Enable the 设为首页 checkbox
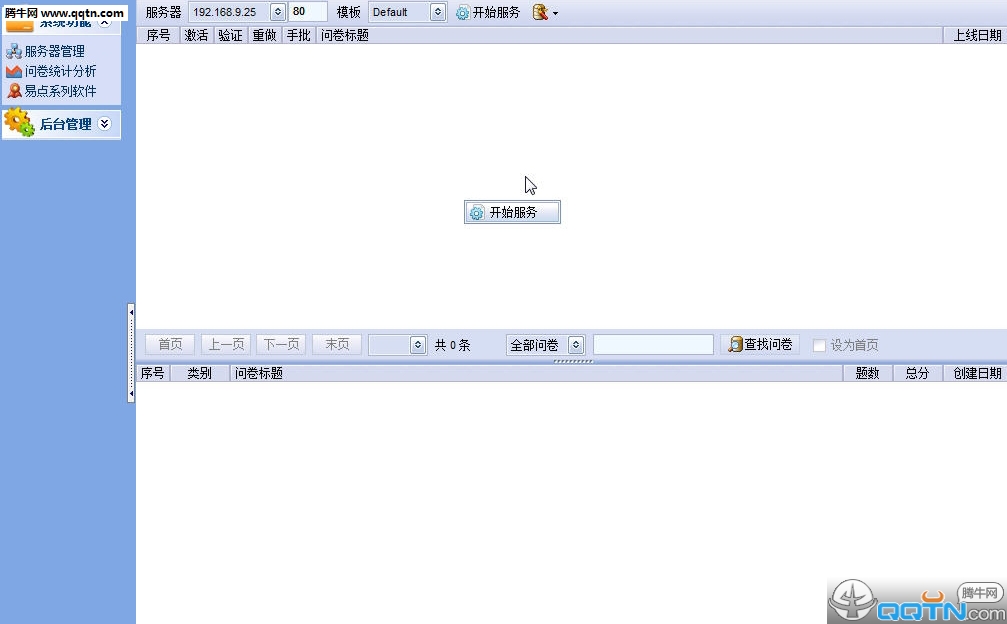Image resolution: width=1007 pixels, height=624 pixels. click(x=819, y=345)
